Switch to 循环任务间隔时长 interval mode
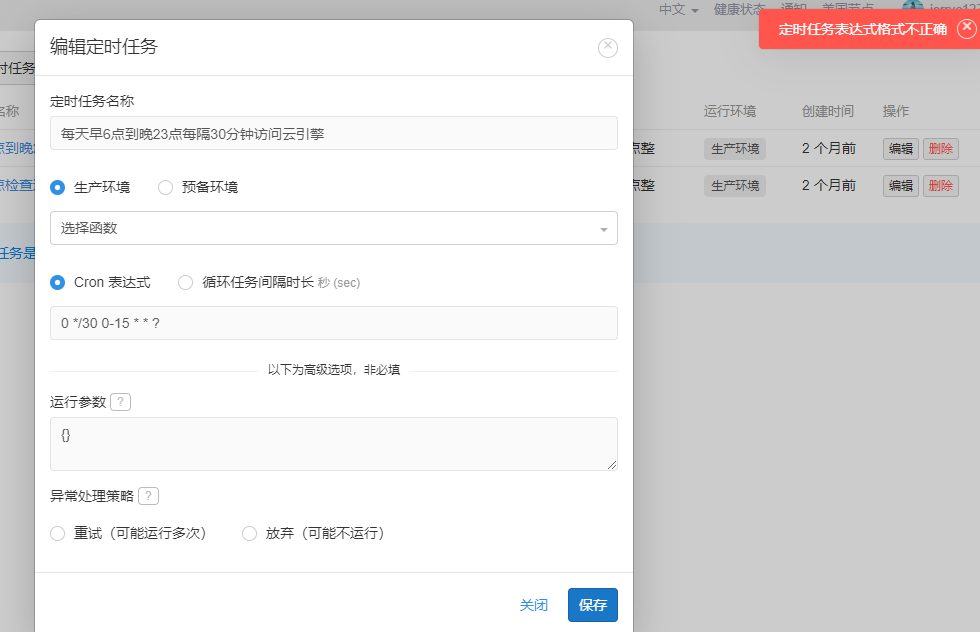Viewport: 980px width, 632px height. [x=185, y=282]
